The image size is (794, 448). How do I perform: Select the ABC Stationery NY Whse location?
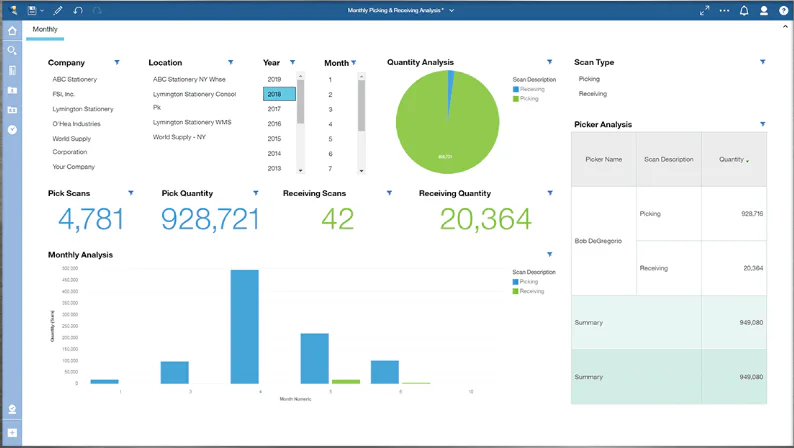pyautogui.click(x=189, y=79)
